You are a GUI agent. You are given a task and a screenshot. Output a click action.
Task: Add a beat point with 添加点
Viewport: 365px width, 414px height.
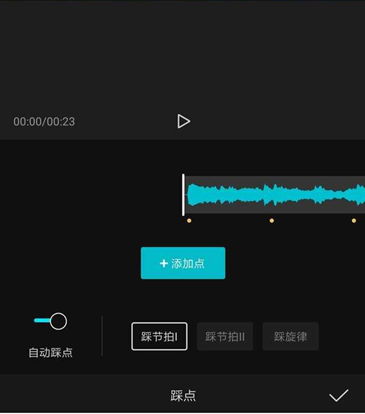(183, 263)
